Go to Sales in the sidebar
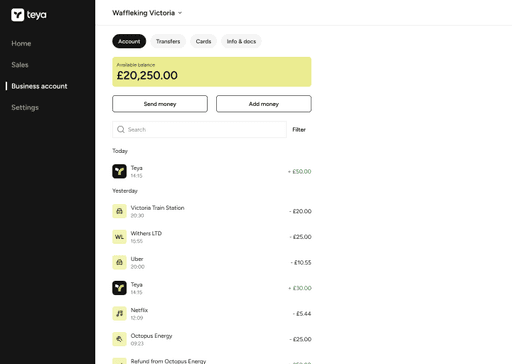The height and width of the screenshot is (364, 512). (20, 65)
